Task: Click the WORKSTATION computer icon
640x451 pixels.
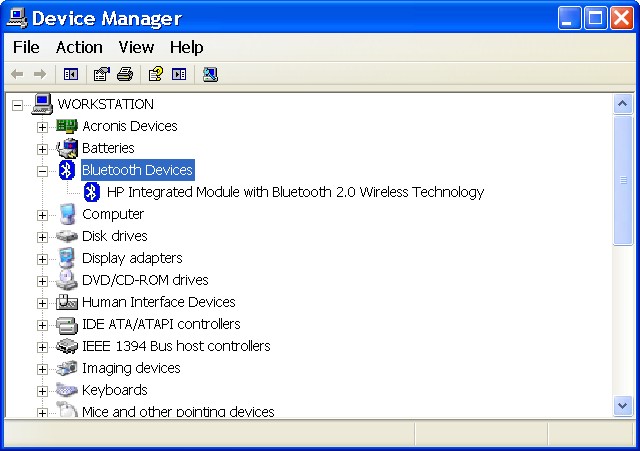Action: [42, 104]
